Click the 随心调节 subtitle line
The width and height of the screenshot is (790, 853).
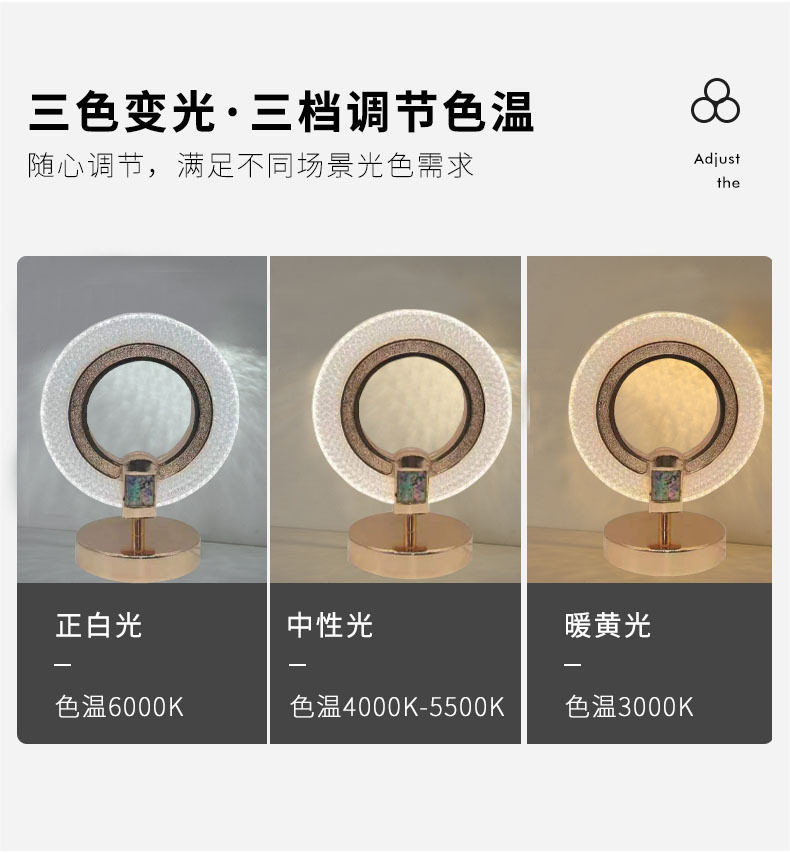point(251,165)
